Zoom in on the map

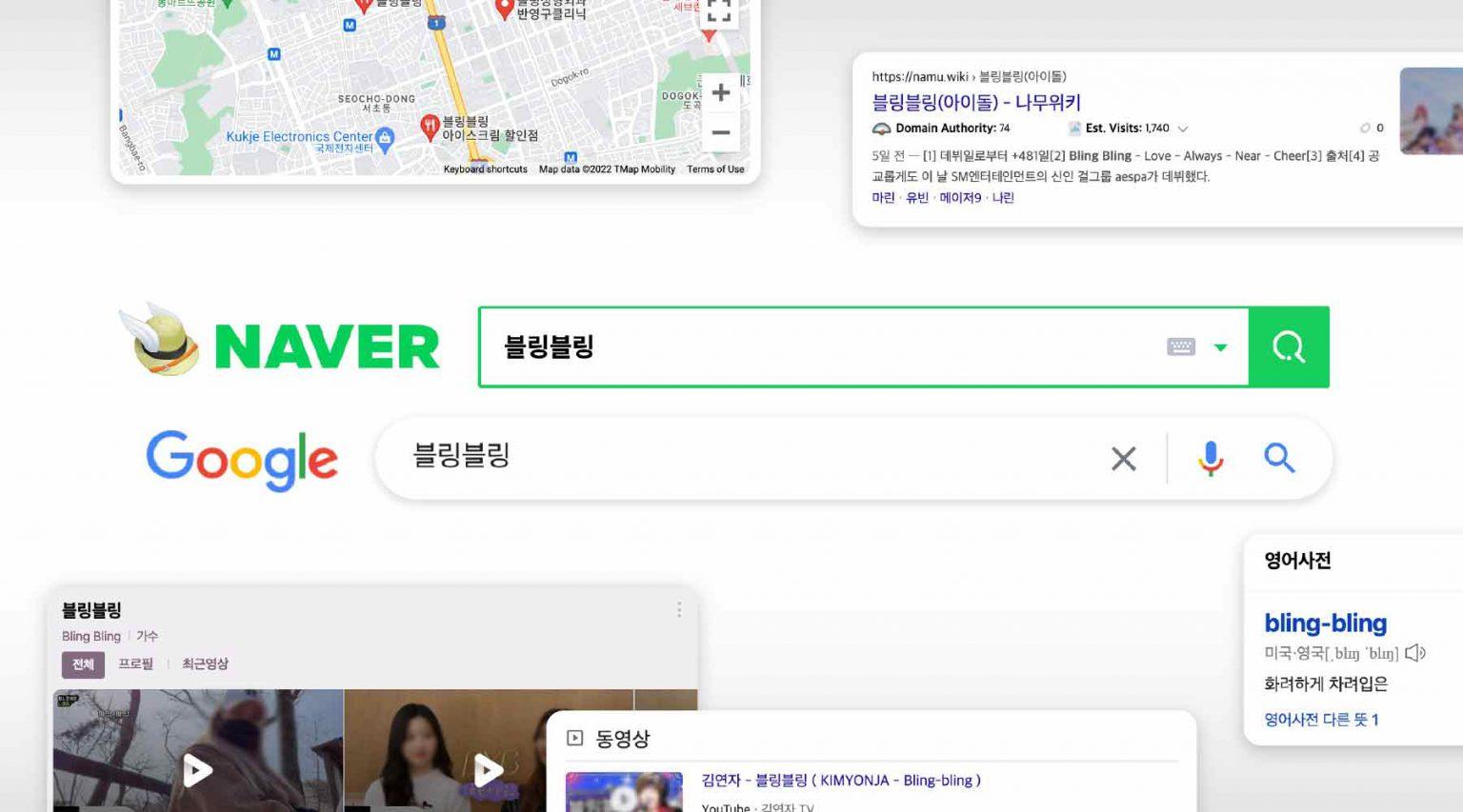(721, 93)
